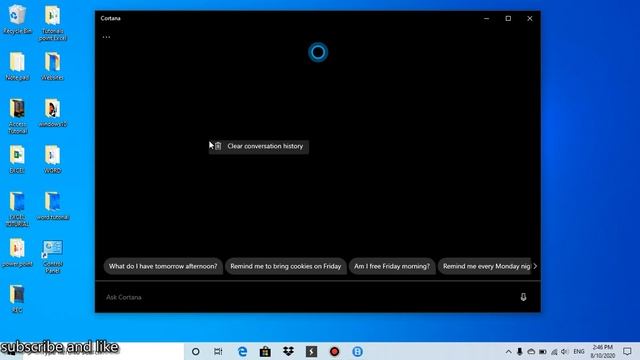The image size is (640, 360).
Task: Click the Cortana circle on taskbar
Action: [x=196, y=351]
